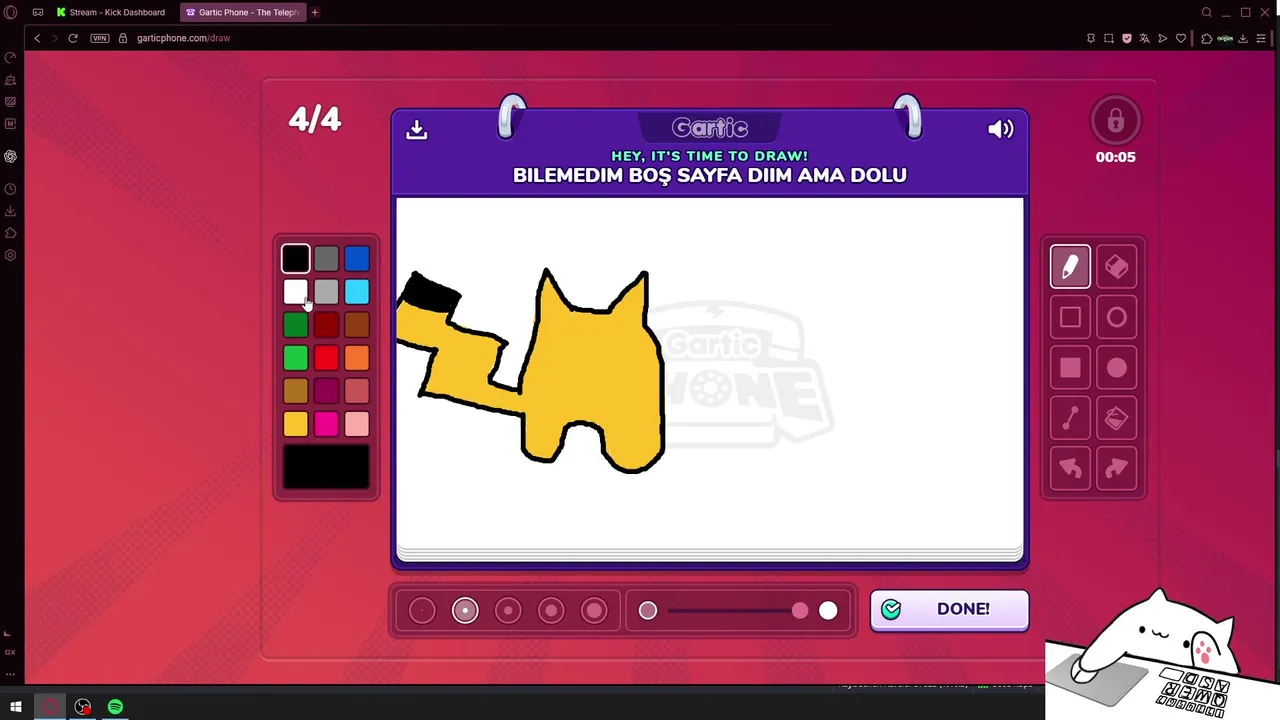Image resolution: width=1280 pixels, height=720 pixels.
Task: Choose the filled ellipse shape tool
Action: (1117, 368)
